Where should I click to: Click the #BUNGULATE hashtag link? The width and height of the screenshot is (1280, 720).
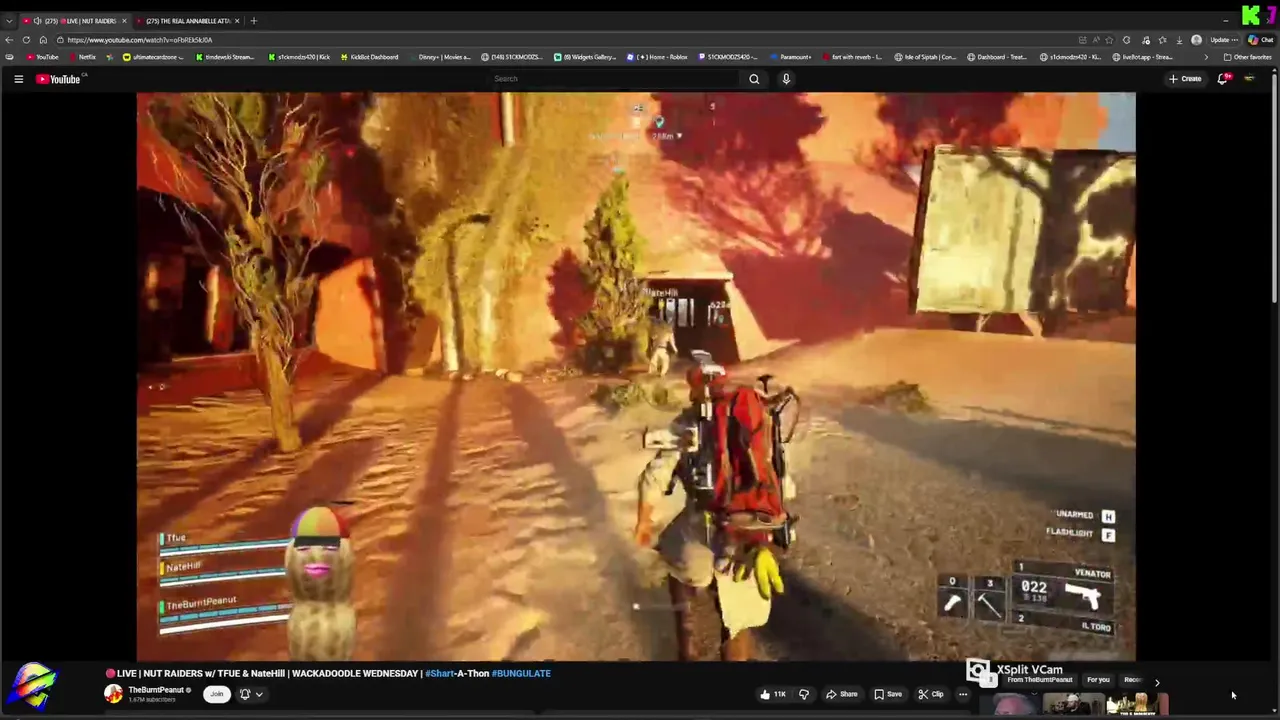521,674
